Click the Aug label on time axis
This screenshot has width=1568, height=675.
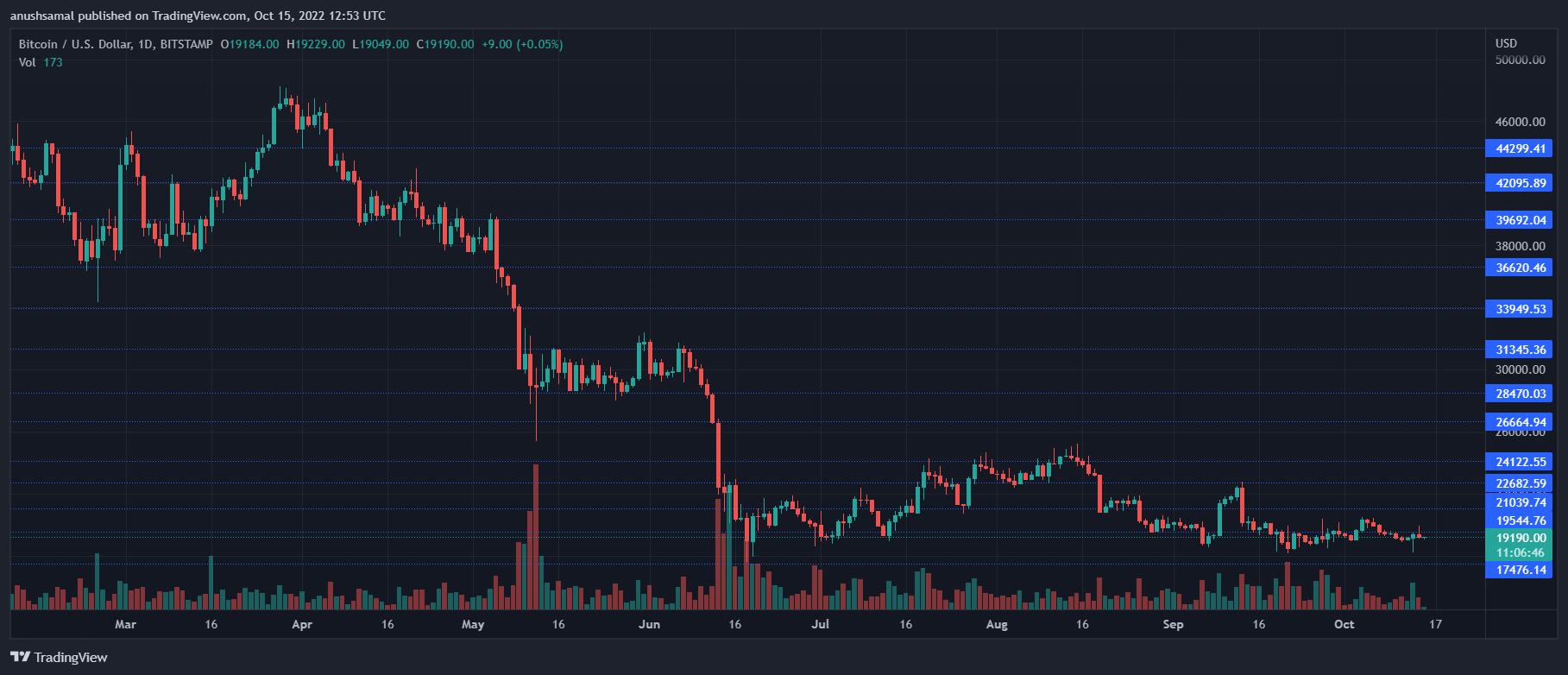point(997,624)
